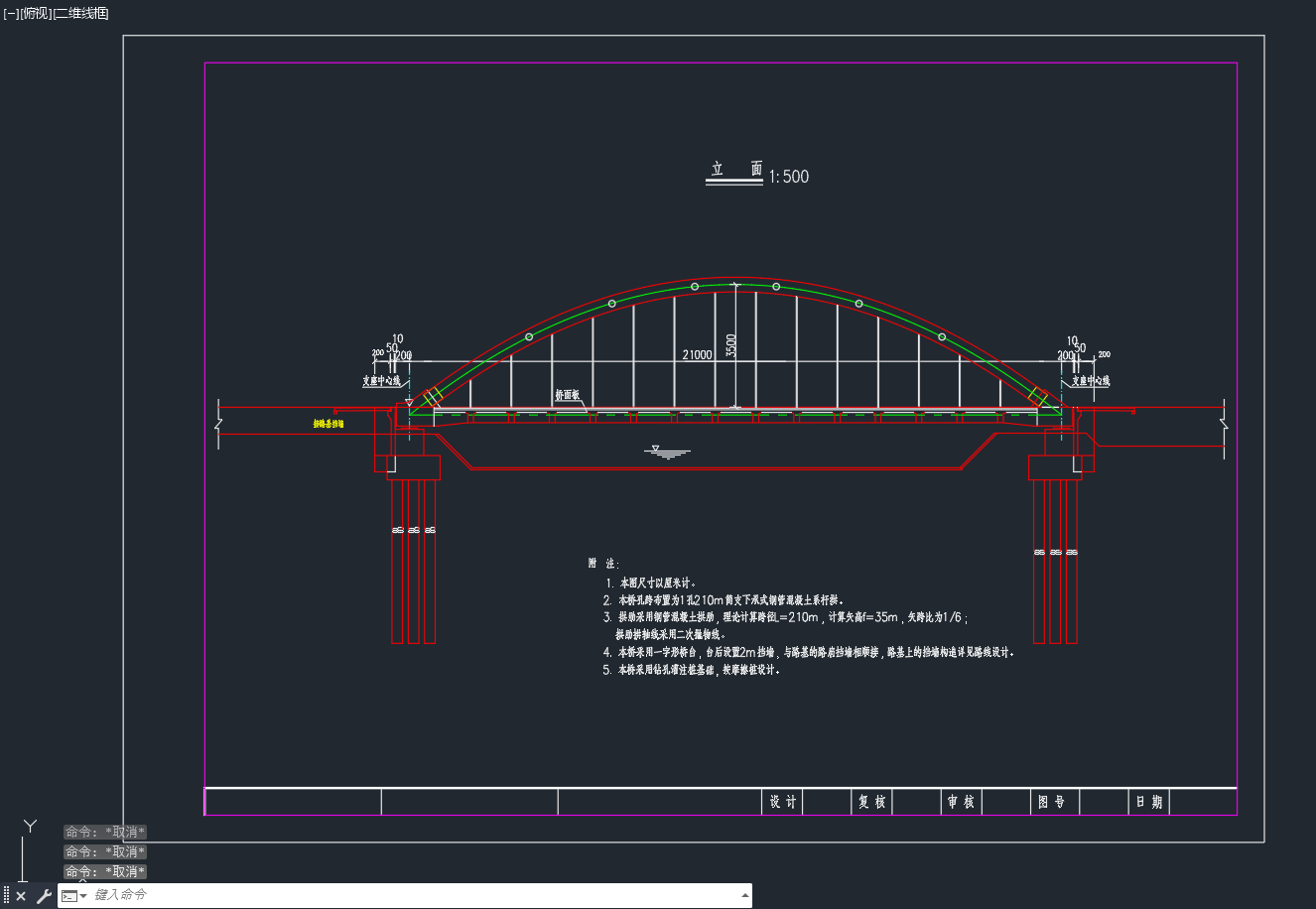This screenshot has width=1316, height=909.
Task: Expand command history arrow at command line end
Action: click(x=745, y=895)
